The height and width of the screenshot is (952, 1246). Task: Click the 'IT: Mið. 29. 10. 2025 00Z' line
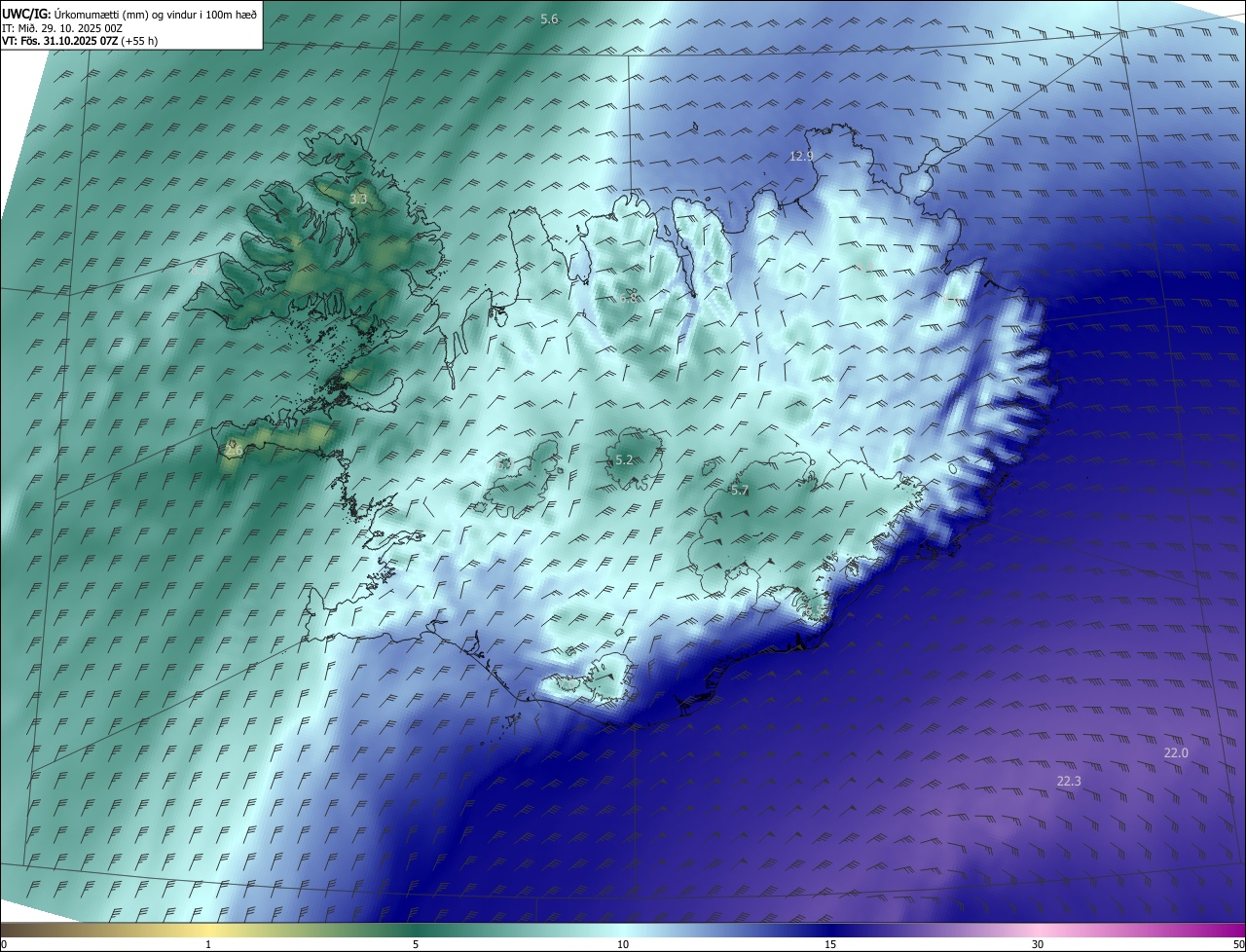coord(62,28)
